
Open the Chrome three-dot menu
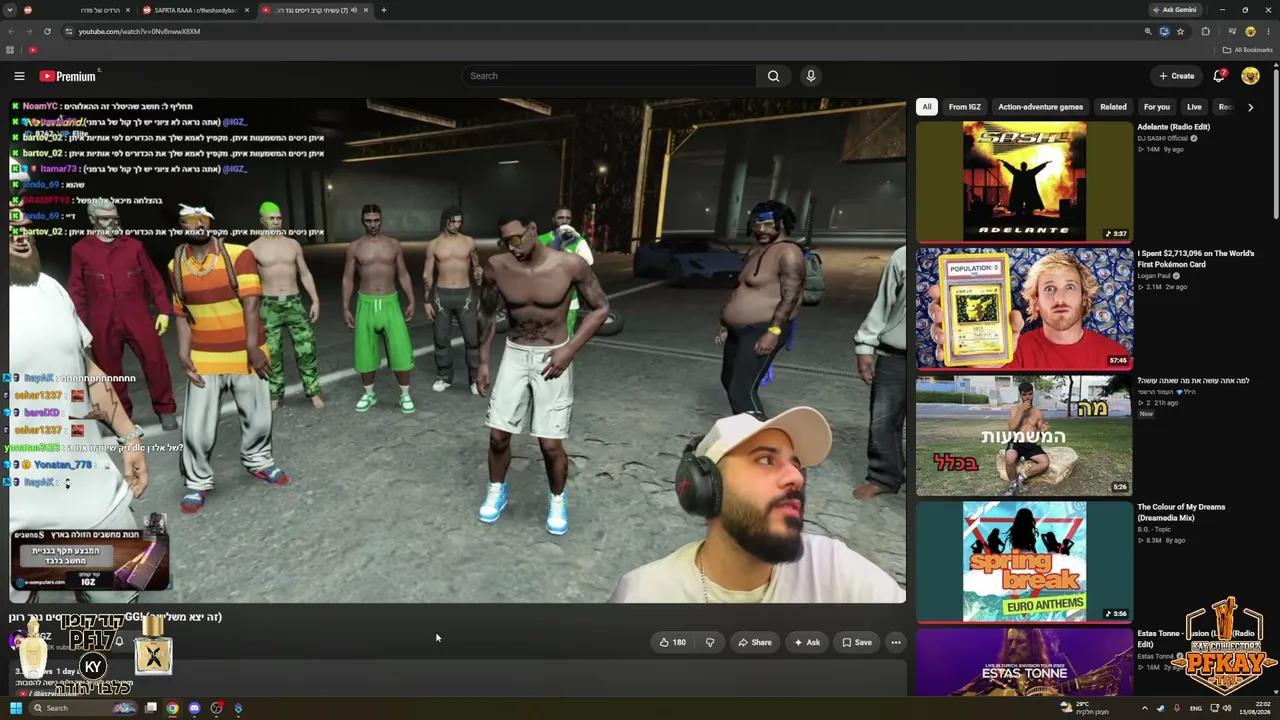tap(1268, 31)
